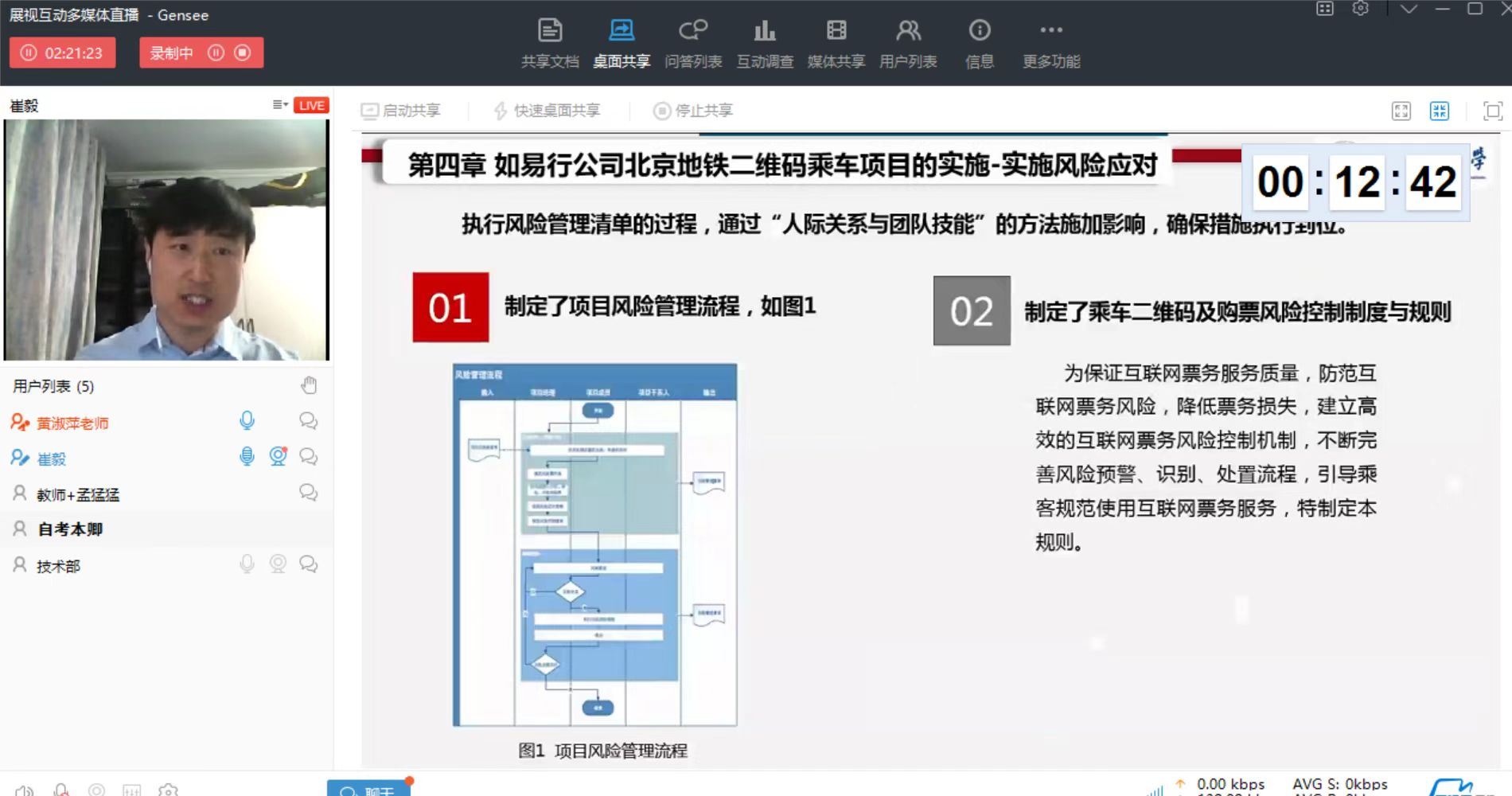Click the gray 02 number block
This screenshot has height=796, width=1512.
tap(972, 310)
